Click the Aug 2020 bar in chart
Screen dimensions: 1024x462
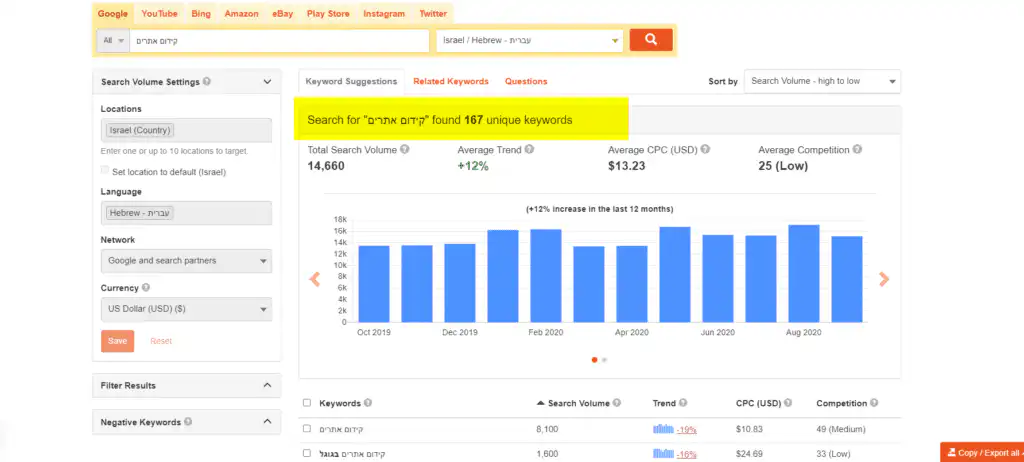point(804,273)
